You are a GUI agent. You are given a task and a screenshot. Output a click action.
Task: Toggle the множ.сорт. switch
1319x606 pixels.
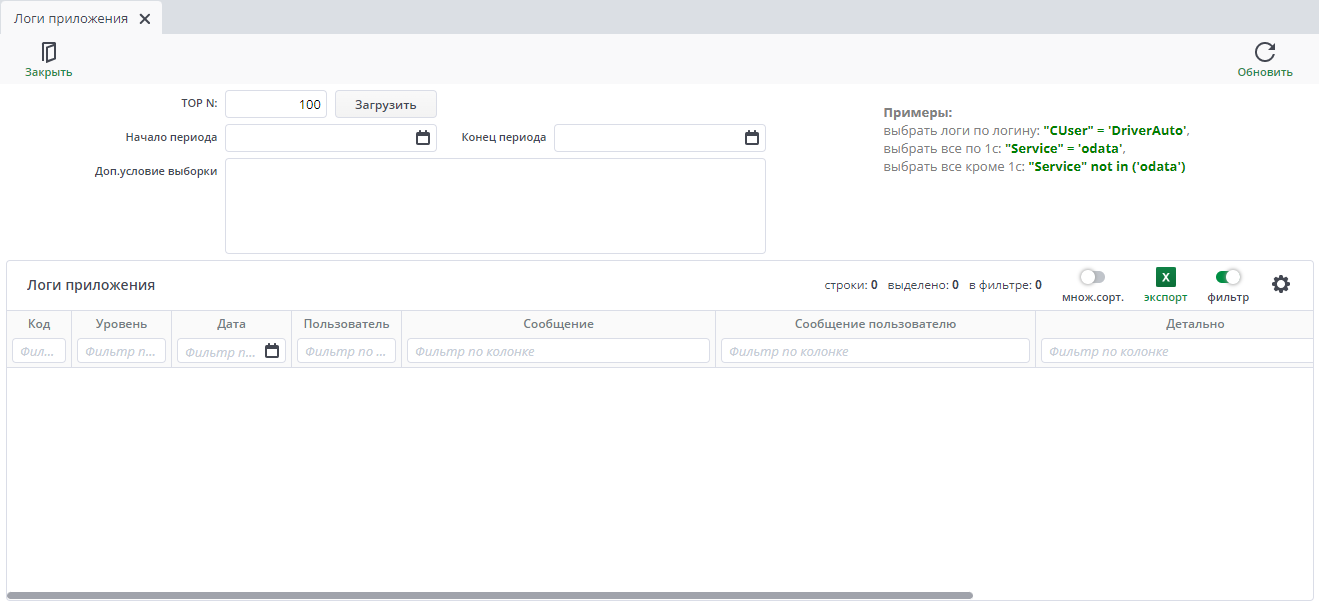coord(1092,277)
